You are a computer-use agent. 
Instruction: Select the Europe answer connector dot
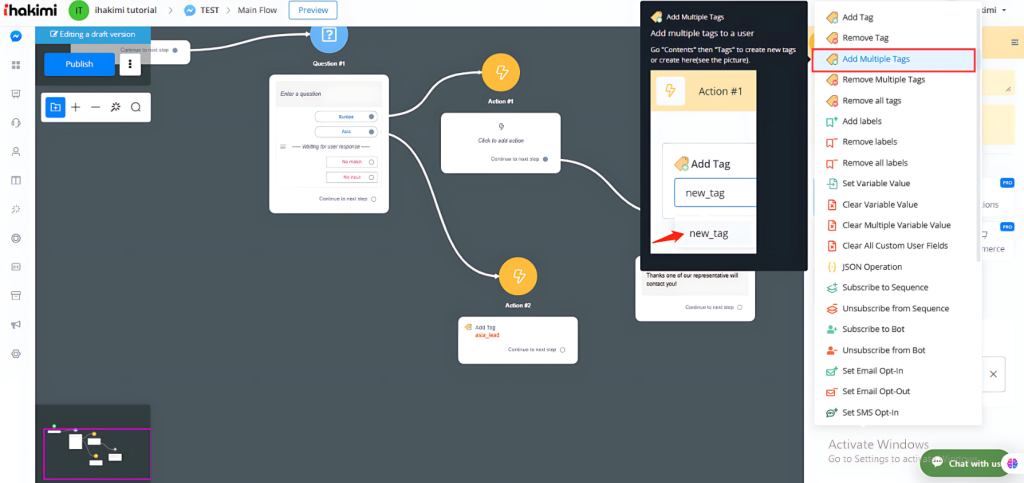371,117
